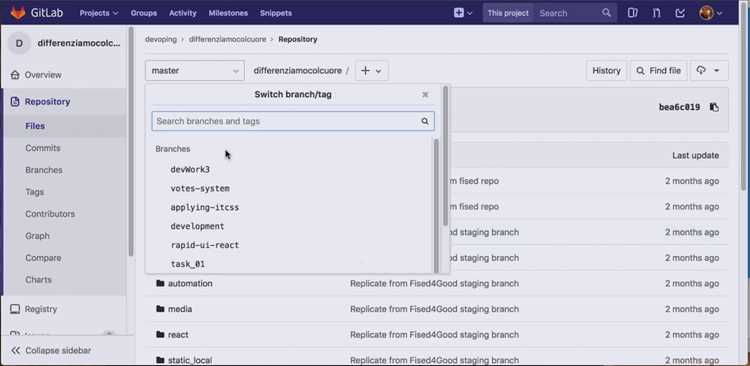Click the branch list scrollbar in popup
The height and width of the screenshot is (366, 750).
click(436, 206)
